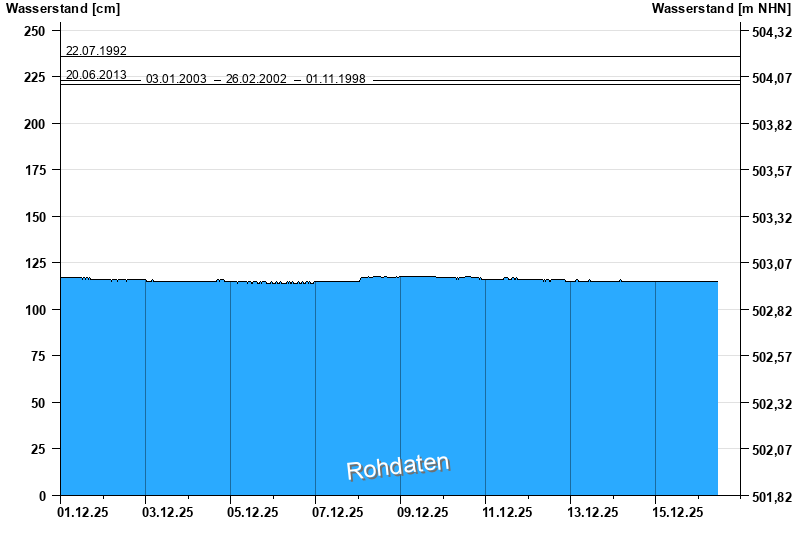Pick the 01.11.1998 historical marker label
800x550 pixels.
click(336, 78)
